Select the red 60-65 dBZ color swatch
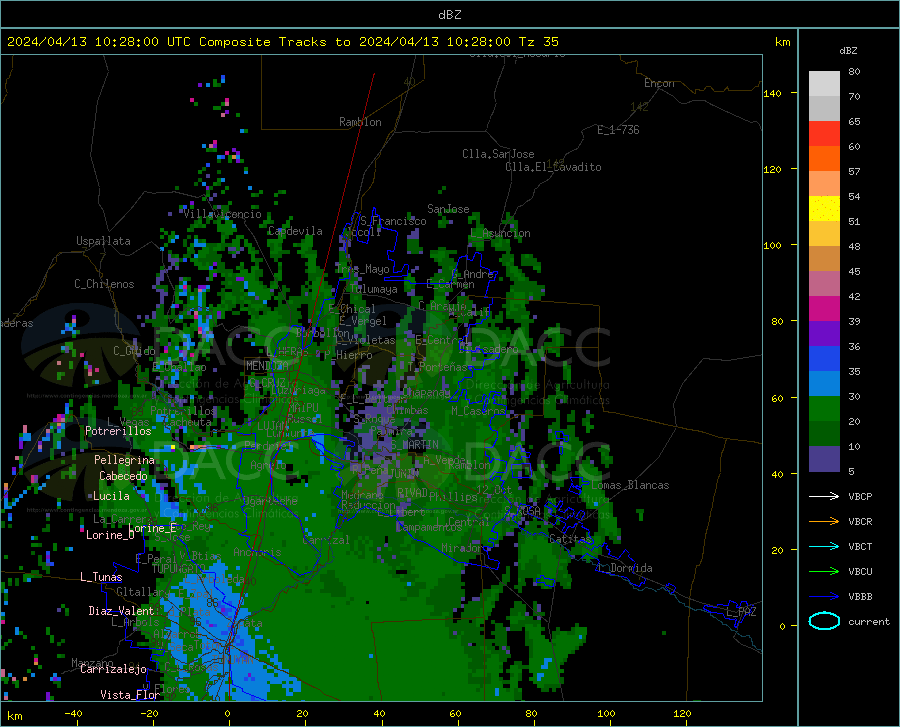Viewport: 900px width, 727px height. tap(824, 134)
